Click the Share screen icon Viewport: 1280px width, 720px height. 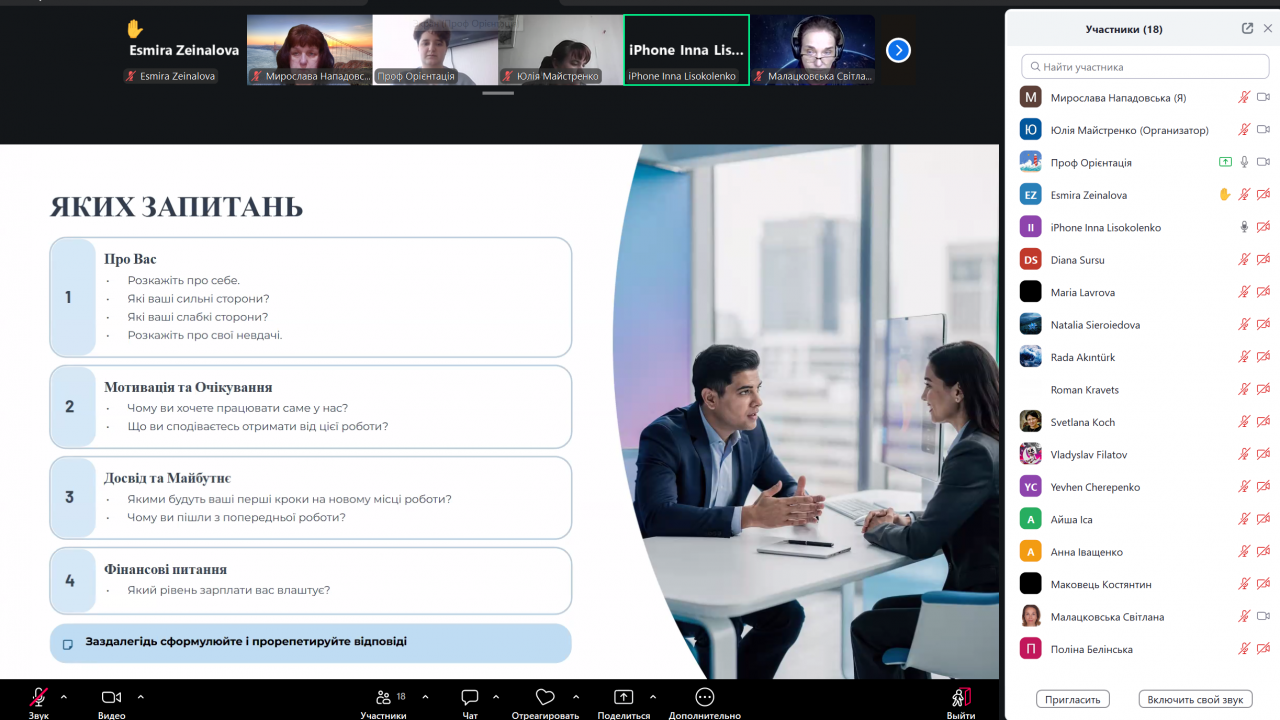click(x=624, y=697)
